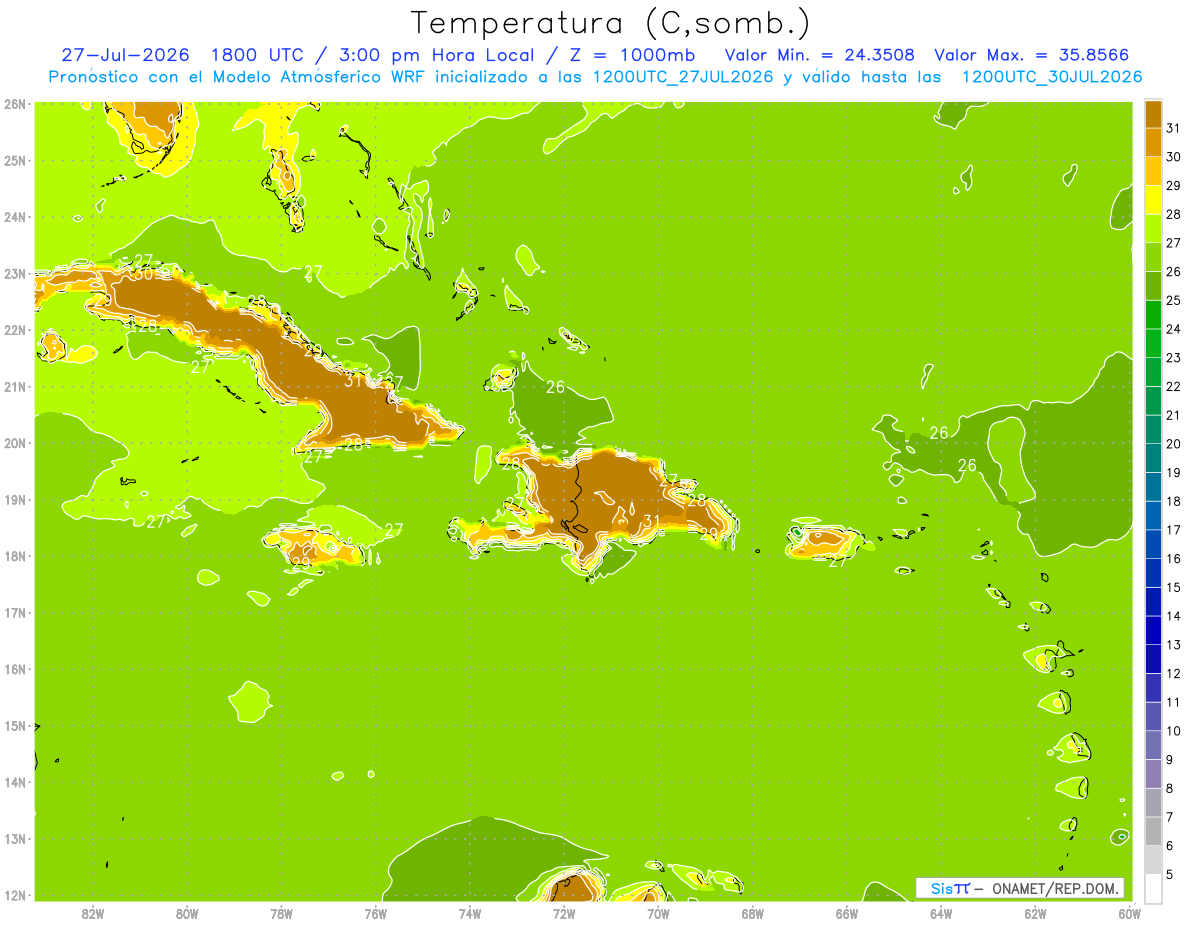Click legend scale value '23'
This screenshot has width=1200, height=927.
(x=1173, y=358)
